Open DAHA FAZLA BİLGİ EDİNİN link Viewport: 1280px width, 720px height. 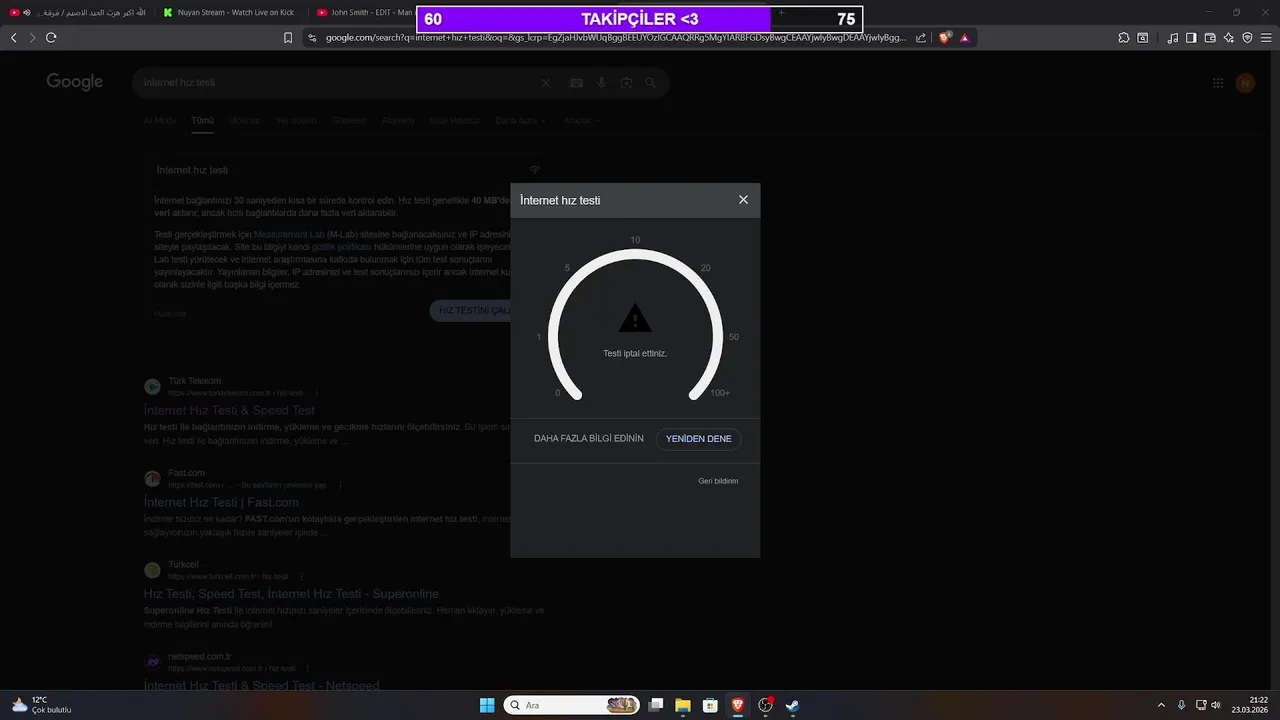(x=589, y=439)
